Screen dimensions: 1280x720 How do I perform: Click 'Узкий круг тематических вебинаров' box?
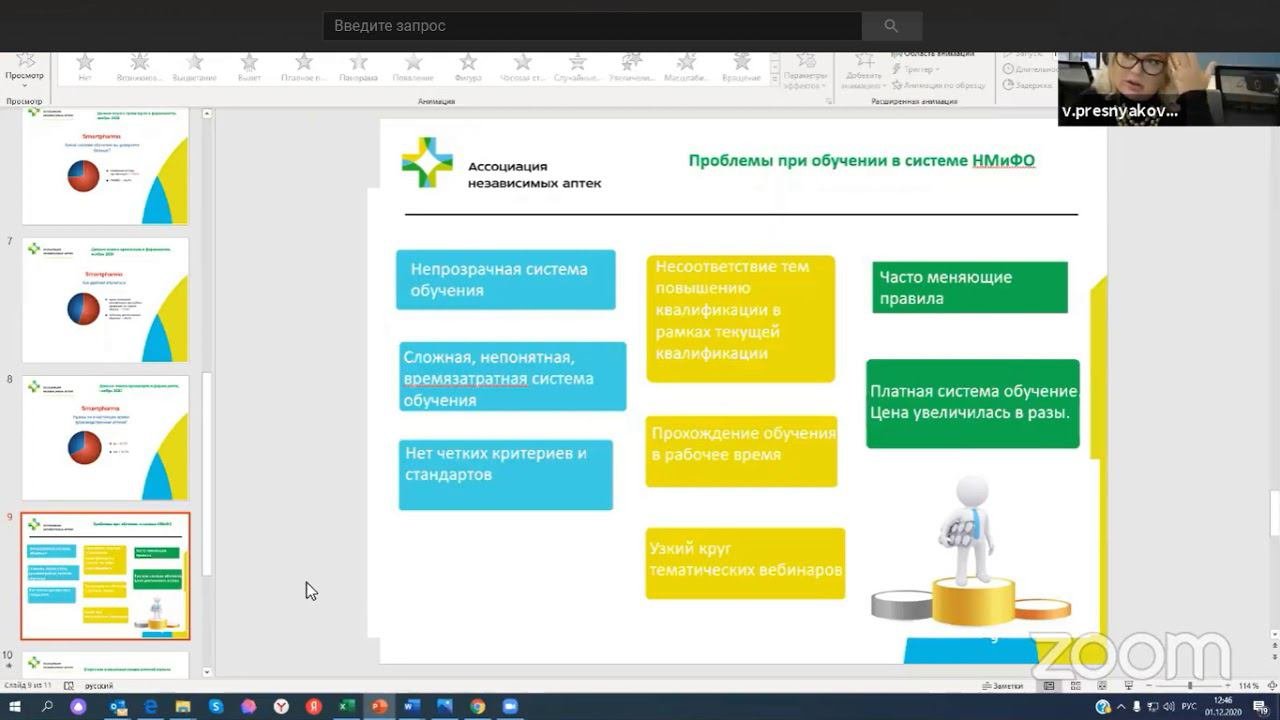(x=745, y=563)
